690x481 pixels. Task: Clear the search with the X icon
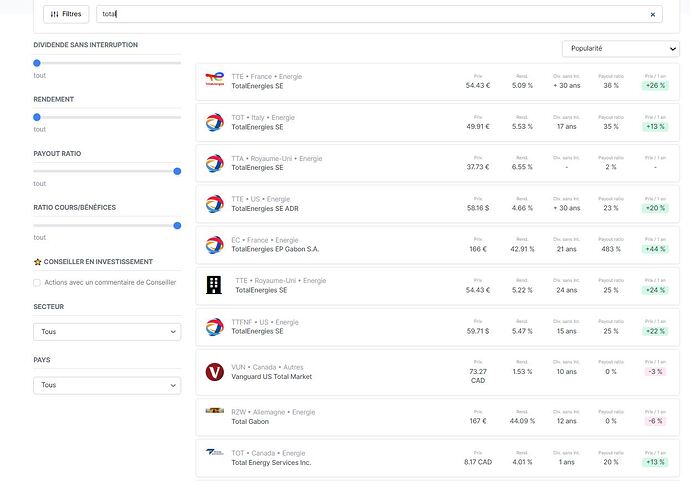(653, 15)
